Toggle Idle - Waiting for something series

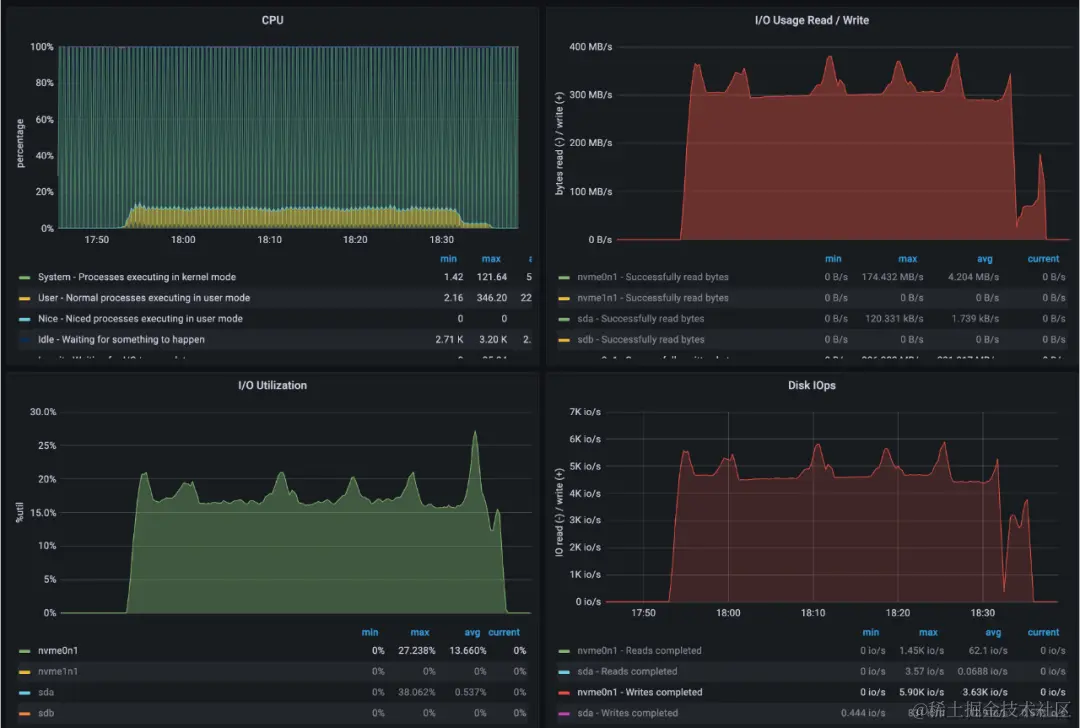[x=121, y=340]
